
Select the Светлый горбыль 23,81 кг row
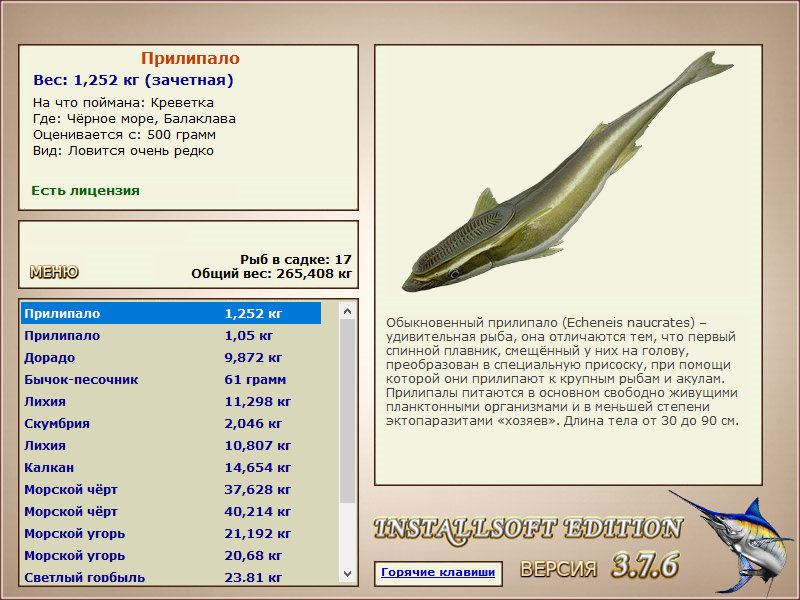click(171, 576)
